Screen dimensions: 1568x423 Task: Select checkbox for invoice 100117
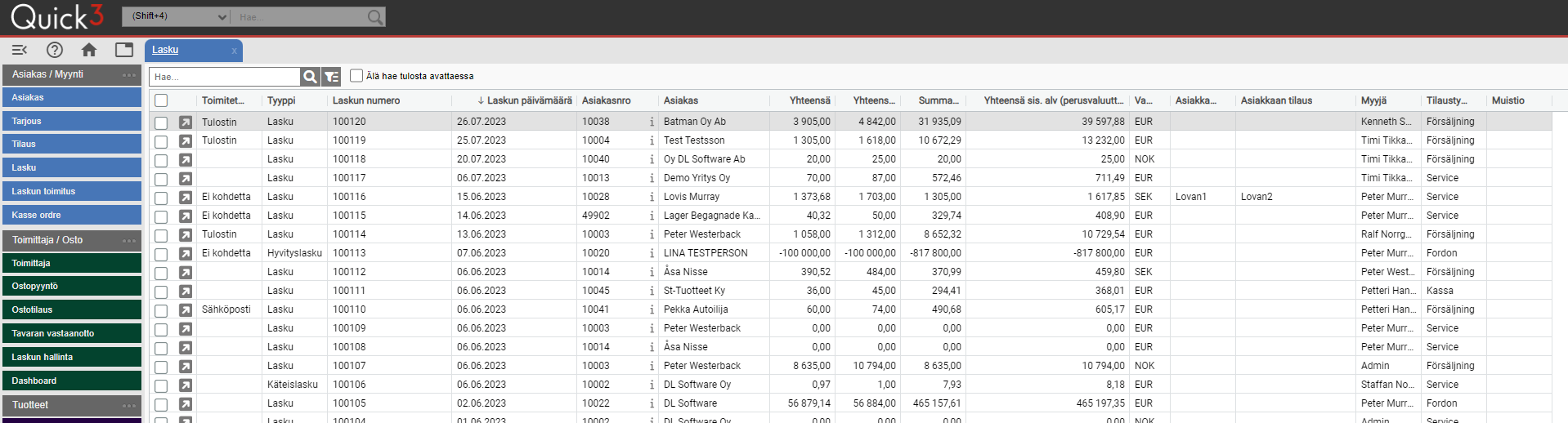click(x=161, y=179)
